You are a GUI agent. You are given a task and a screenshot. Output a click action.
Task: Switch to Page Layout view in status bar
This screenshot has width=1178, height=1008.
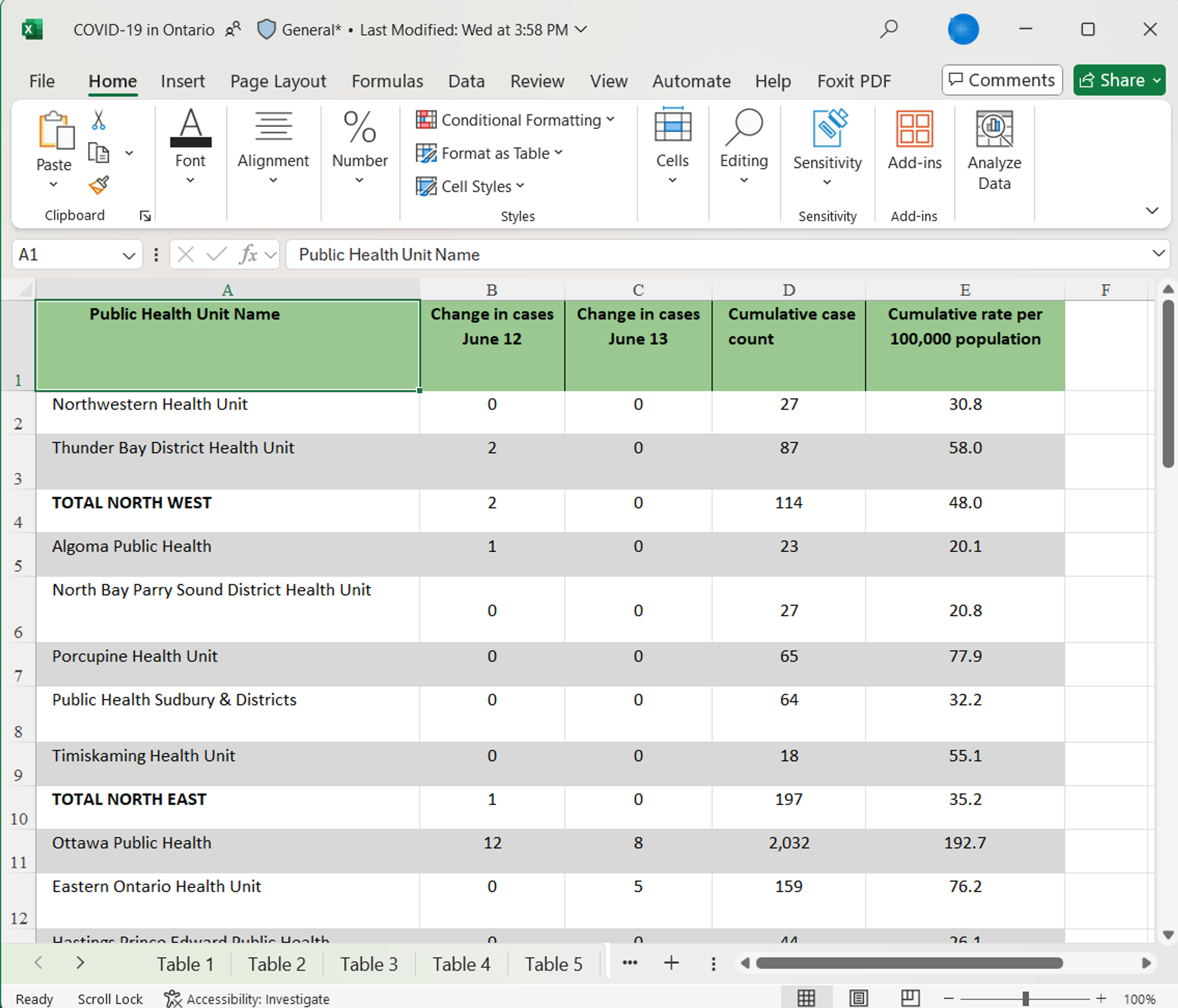coord(858,998)
